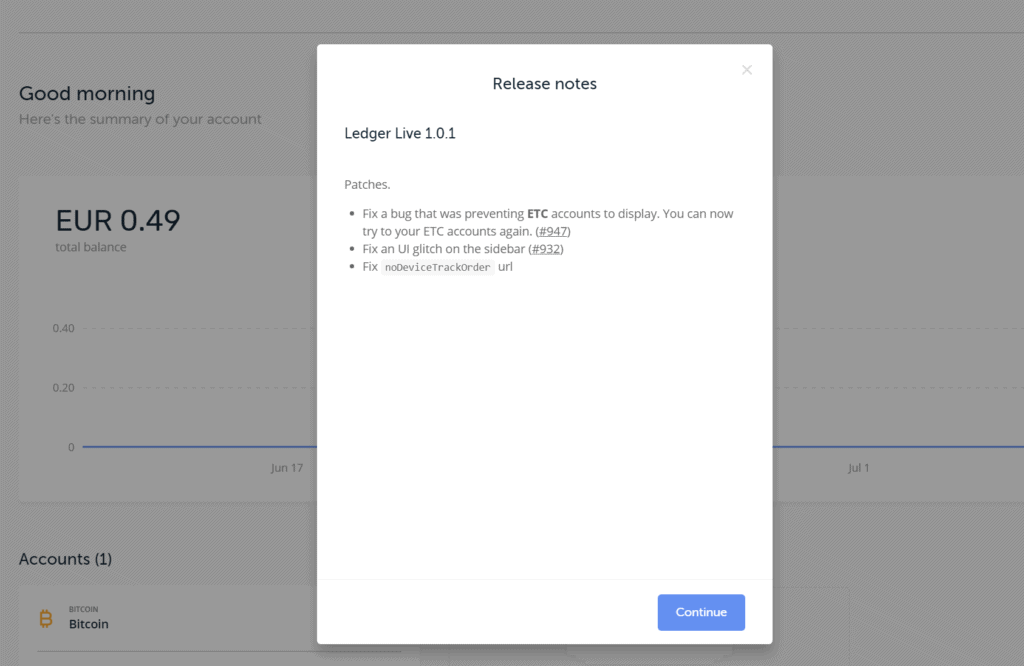Click the Continue button
1024x666 pixels.
[x=701, y=612]
